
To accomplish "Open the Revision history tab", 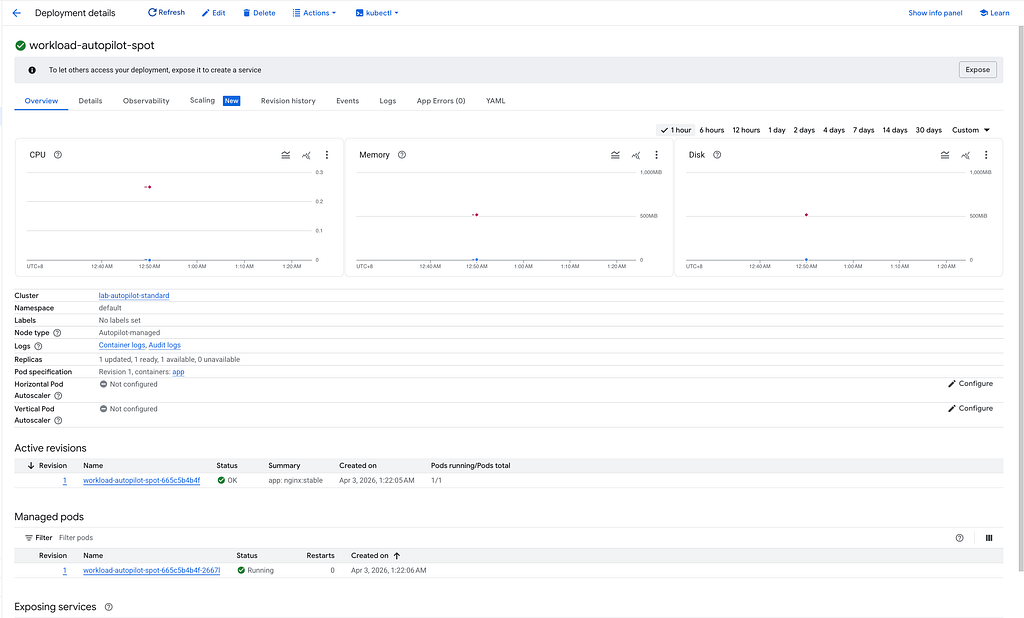I will (288, 101).
